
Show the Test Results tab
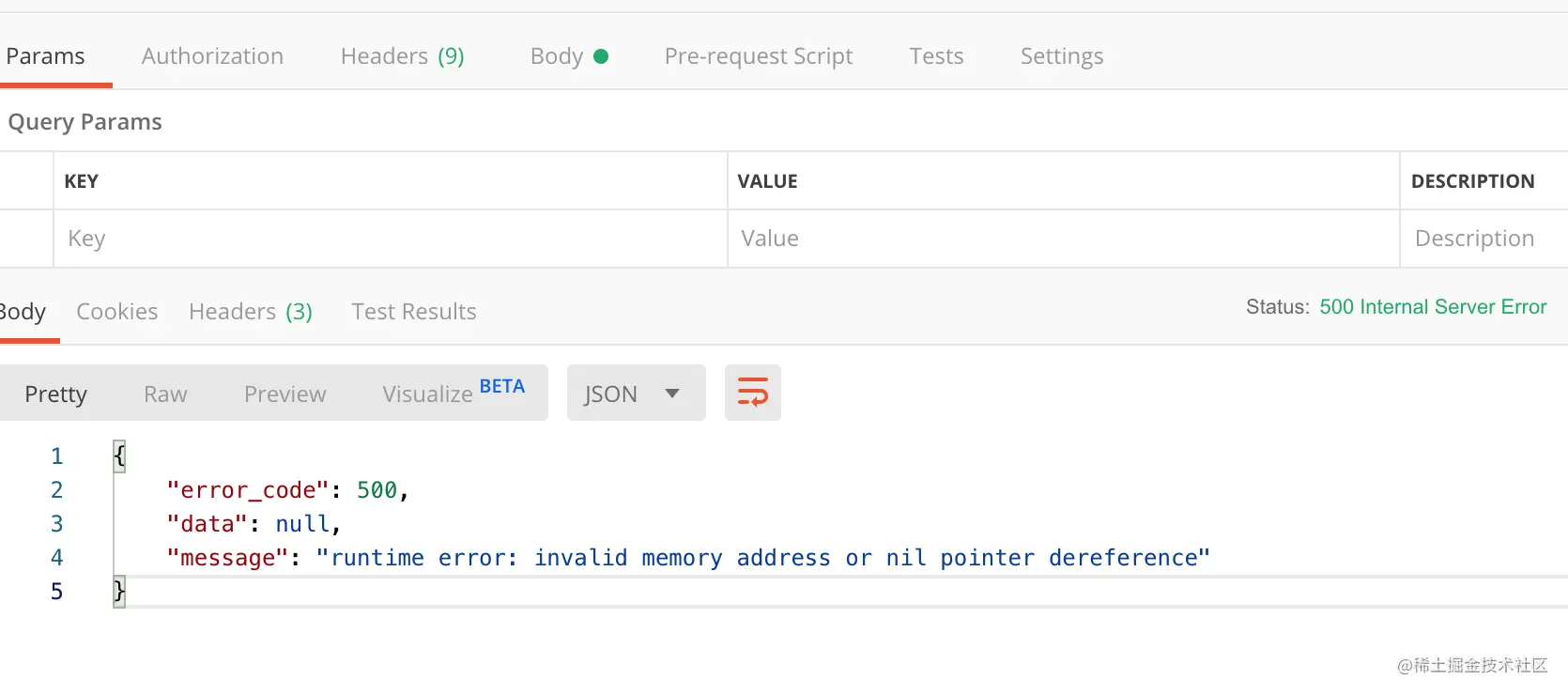tap(414, 312)
